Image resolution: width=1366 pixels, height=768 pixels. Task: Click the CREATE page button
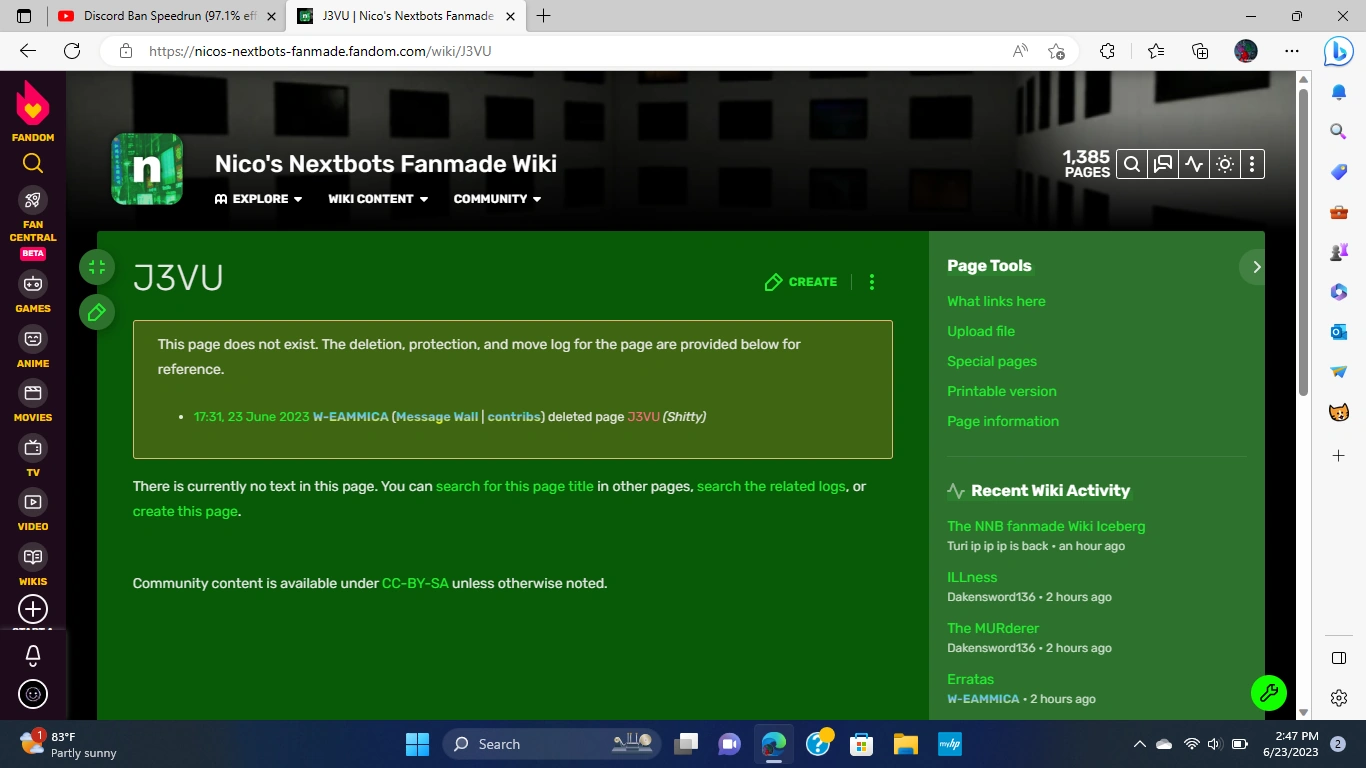tap(801, 282)
